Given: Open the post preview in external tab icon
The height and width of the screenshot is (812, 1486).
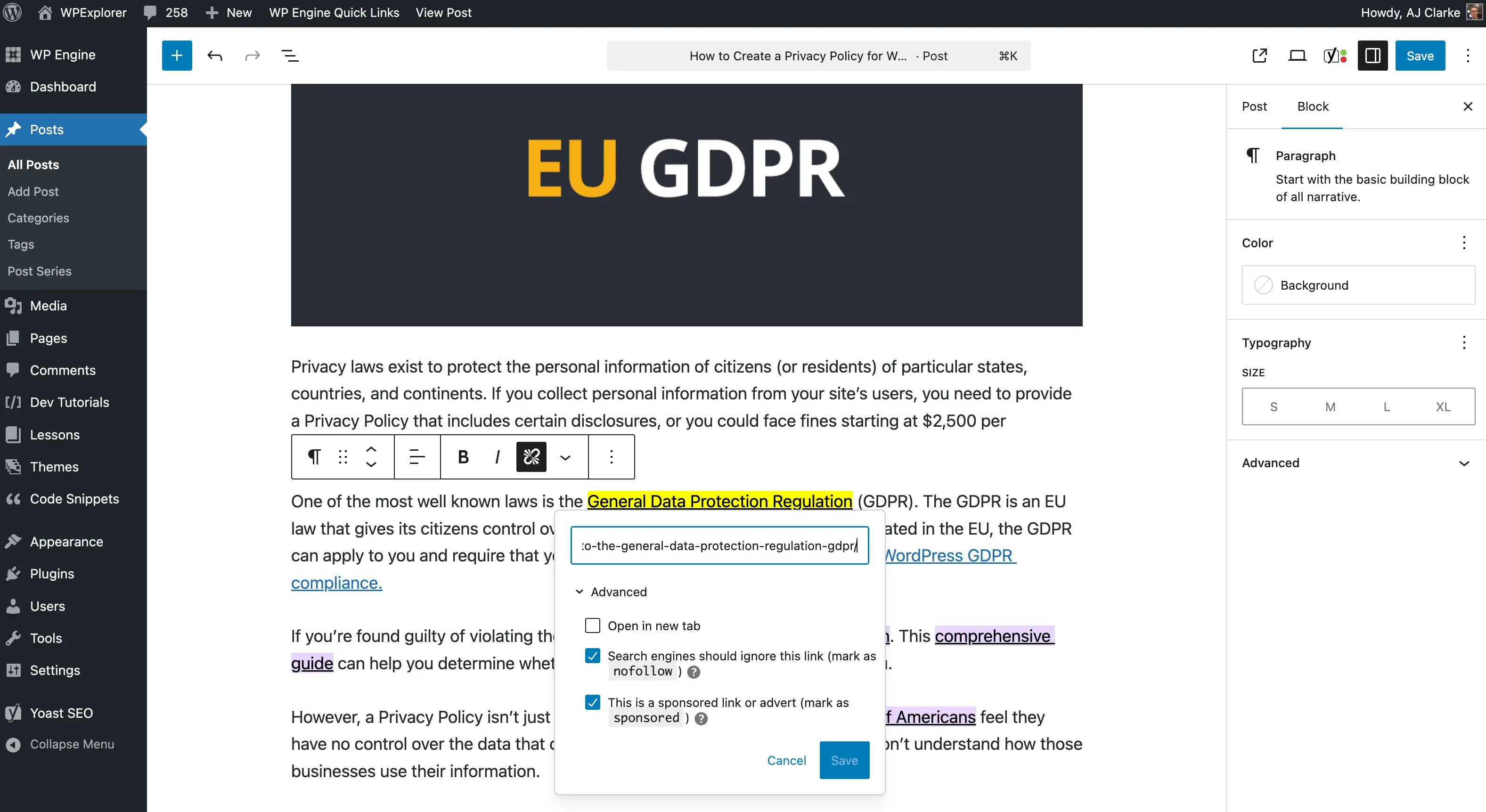Looking at the screenshot, I should (x=1260, y=56).
